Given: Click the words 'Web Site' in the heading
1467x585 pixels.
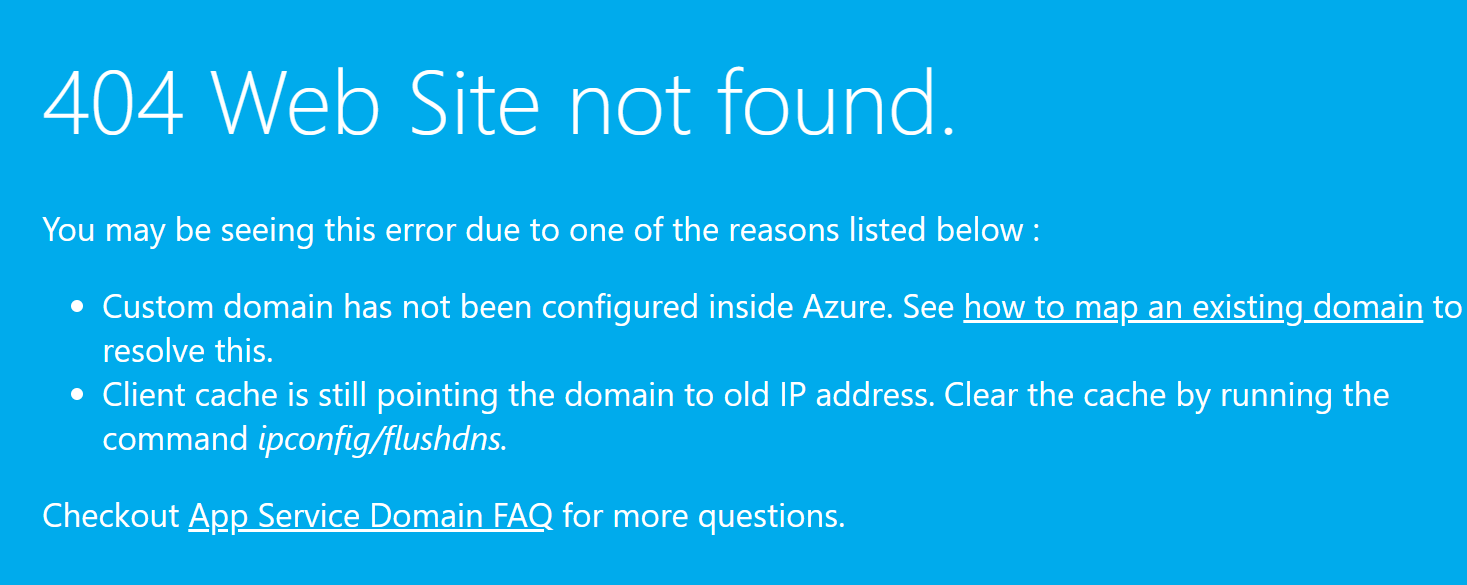Looking at the screenshot, I should (377, 103).
